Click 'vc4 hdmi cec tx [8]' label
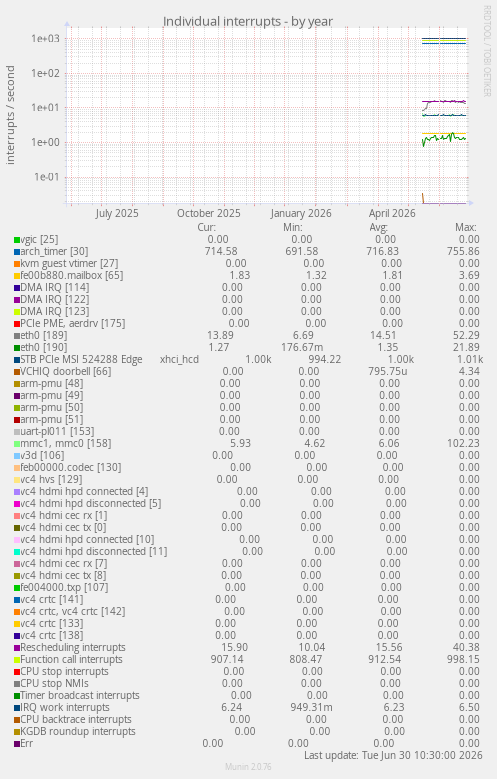Screen dimensions: 497x779 63,575
